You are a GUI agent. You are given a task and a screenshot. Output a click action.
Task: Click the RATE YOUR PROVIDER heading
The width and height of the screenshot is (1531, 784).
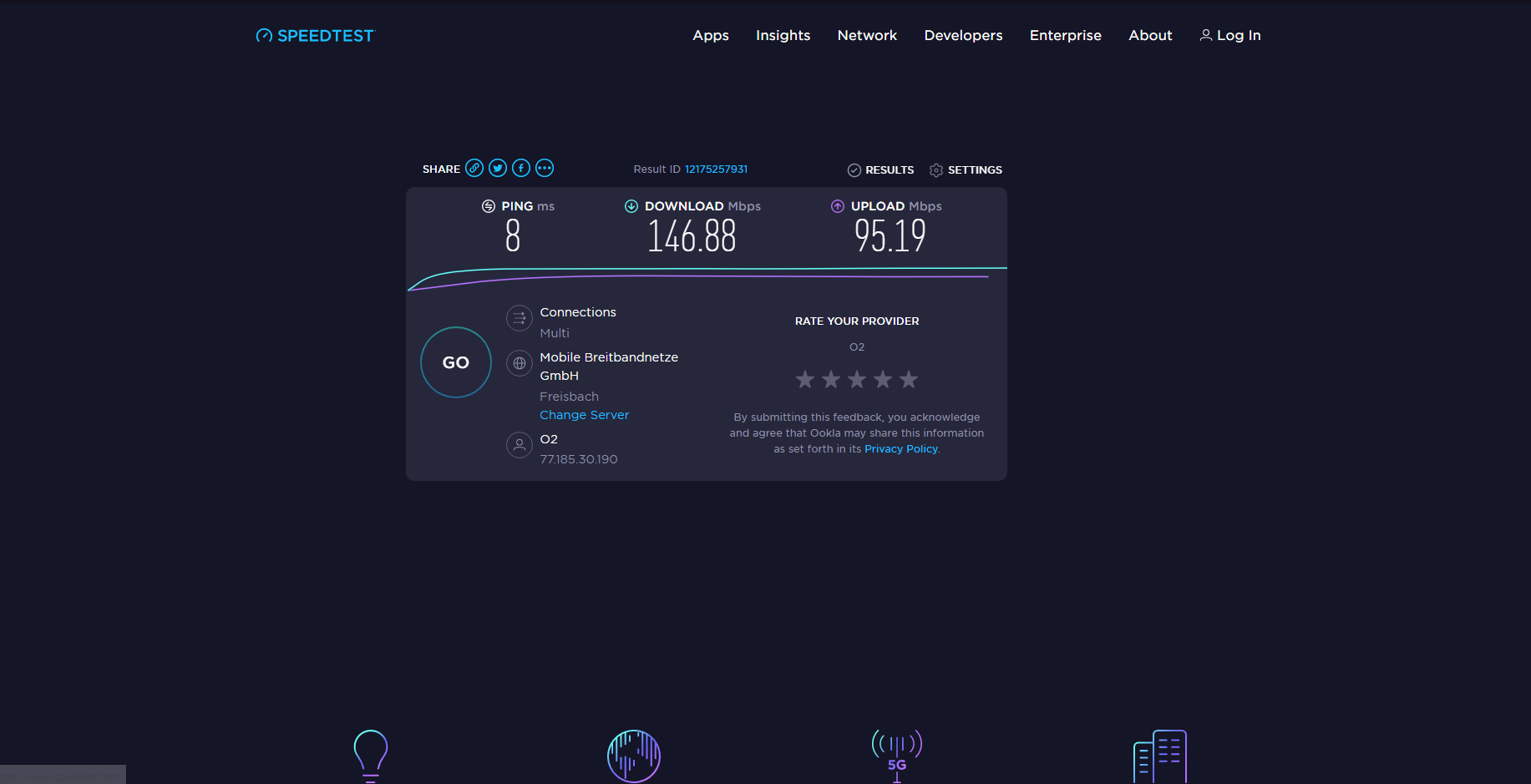857,321
